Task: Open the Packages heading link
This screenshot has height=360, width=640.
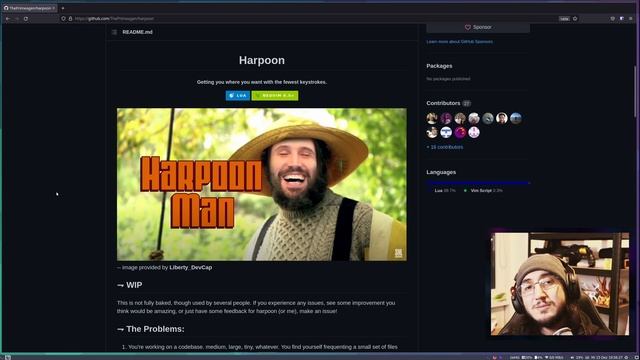Action: pos(439,66)
